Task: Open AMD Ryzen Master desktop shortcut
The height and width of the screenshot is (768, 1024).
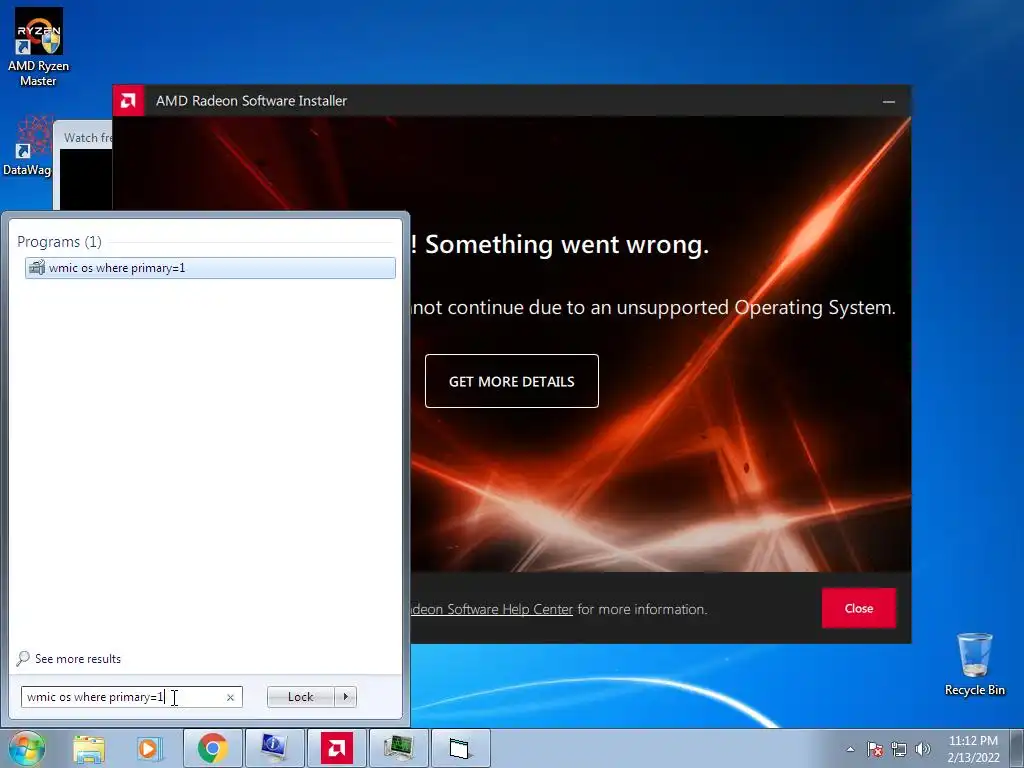Action: [x=38, y=47]
